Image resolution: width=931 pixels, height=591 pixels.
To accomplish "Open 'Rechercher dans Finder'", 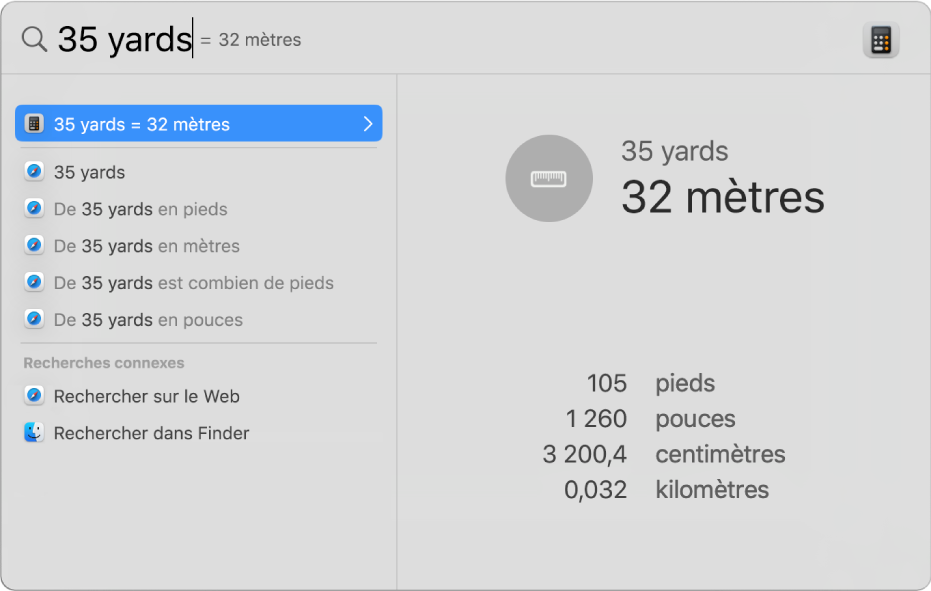I will click(150, 433).
